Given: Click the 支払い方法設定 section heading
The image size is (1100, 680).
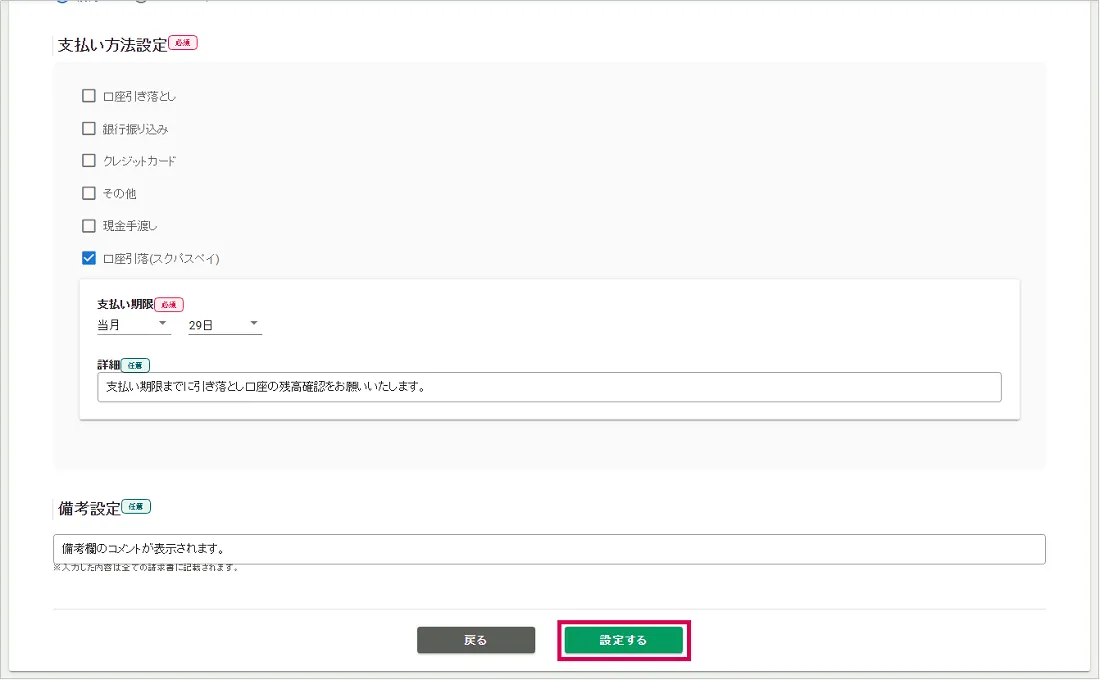Looking at the screenshot, I should point(112,44).
